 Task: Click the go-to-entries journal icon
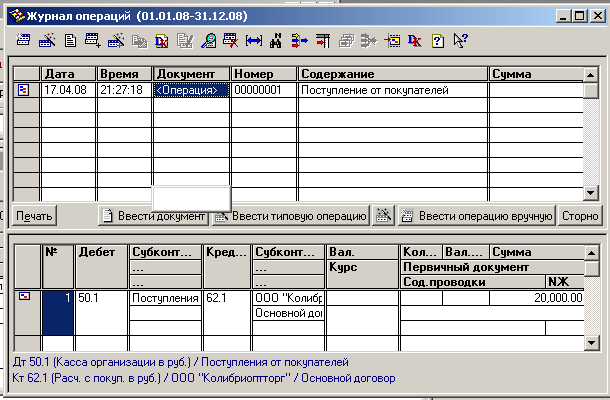tap(392, 40)
